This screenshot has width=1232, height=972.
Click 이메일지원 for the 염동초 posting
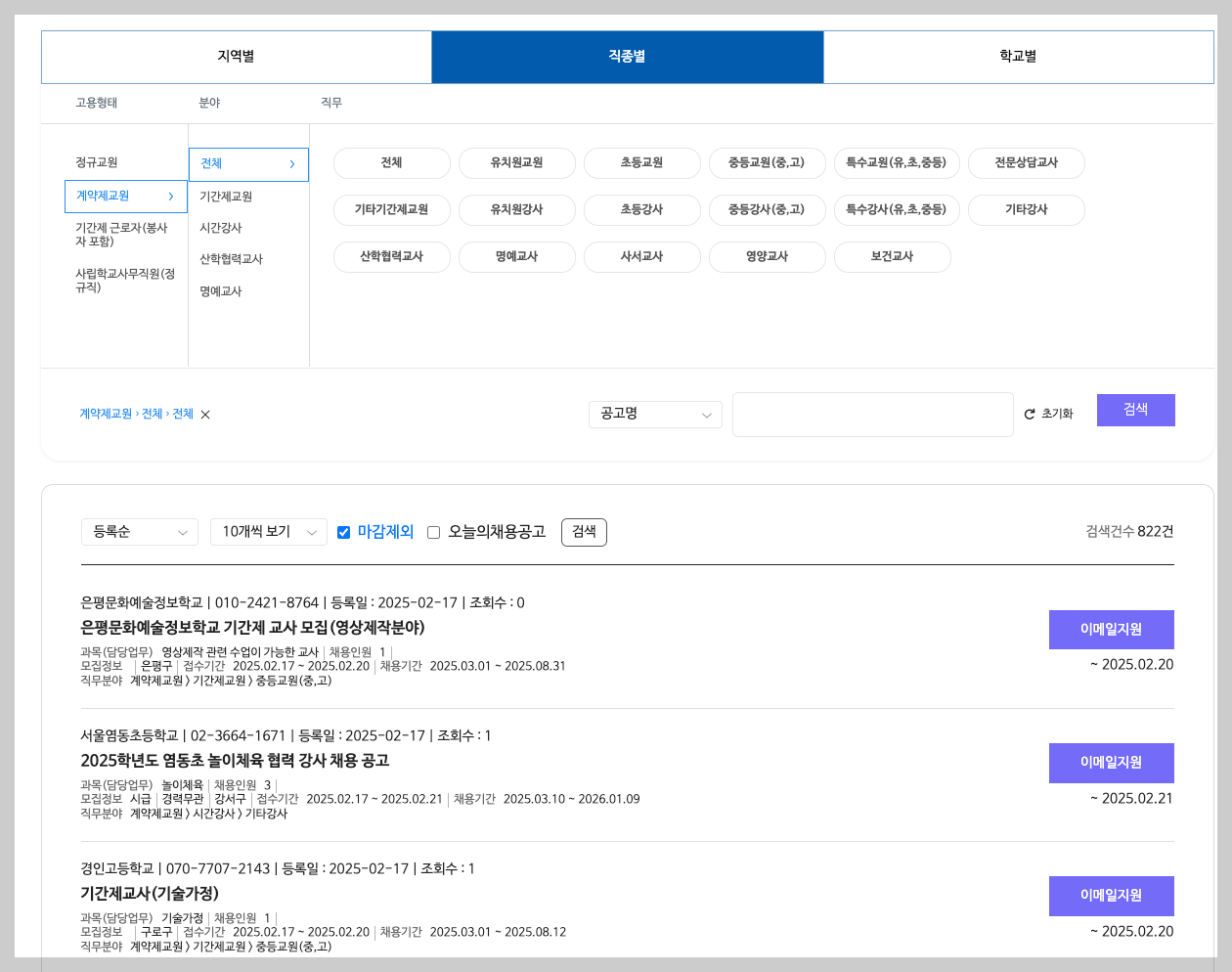[x=1111, y=763]
